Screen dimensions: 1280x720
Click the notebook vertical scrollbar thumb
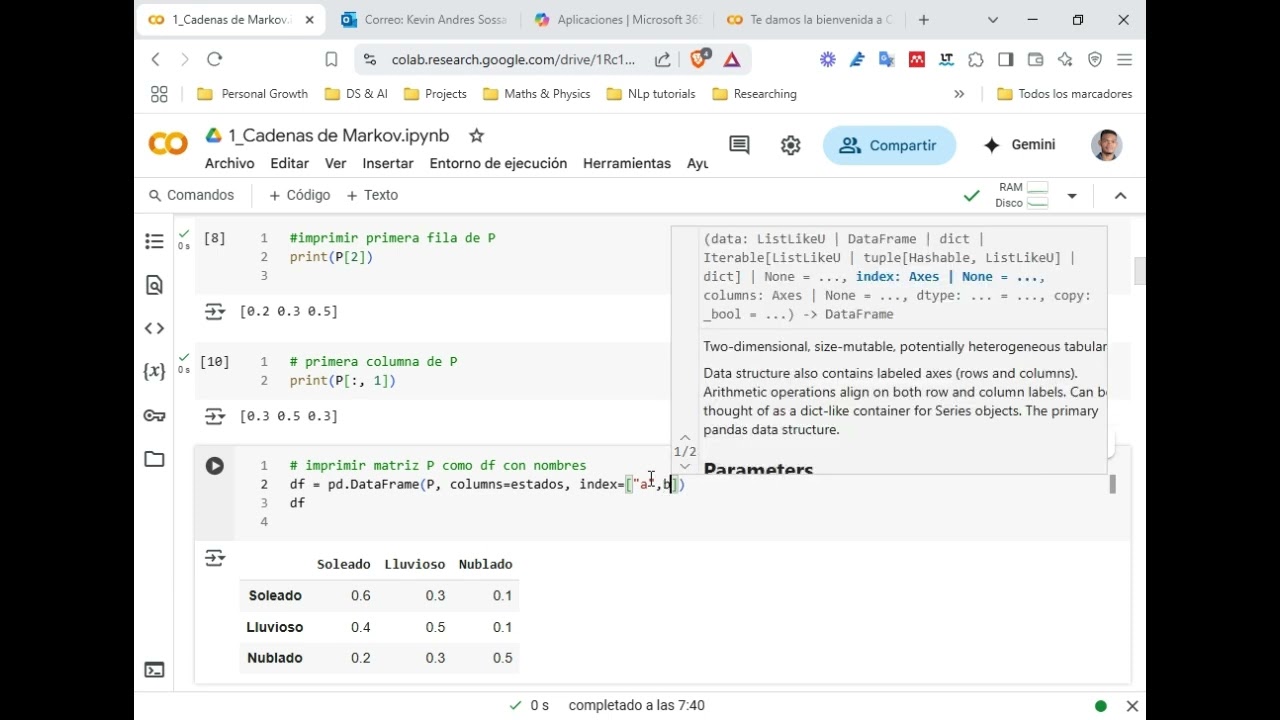(1139, 271)
